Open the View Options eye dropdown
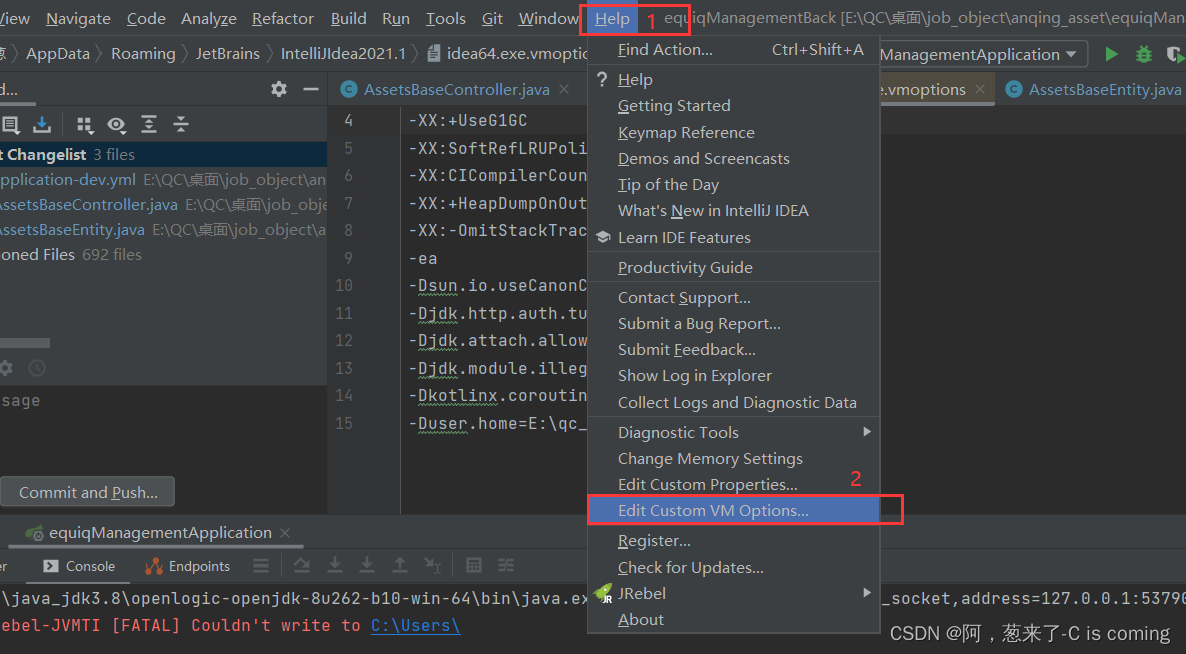Screen dimensions: 1186x654 click(116, 125)
